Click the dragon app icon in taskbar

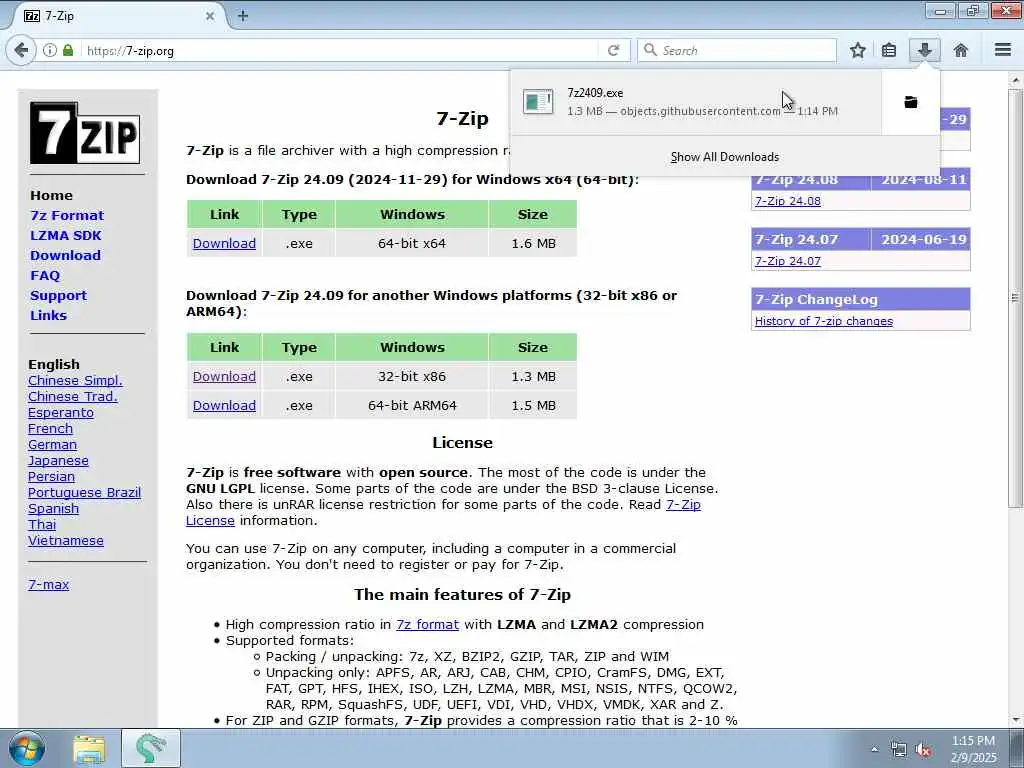pos(151,749)
